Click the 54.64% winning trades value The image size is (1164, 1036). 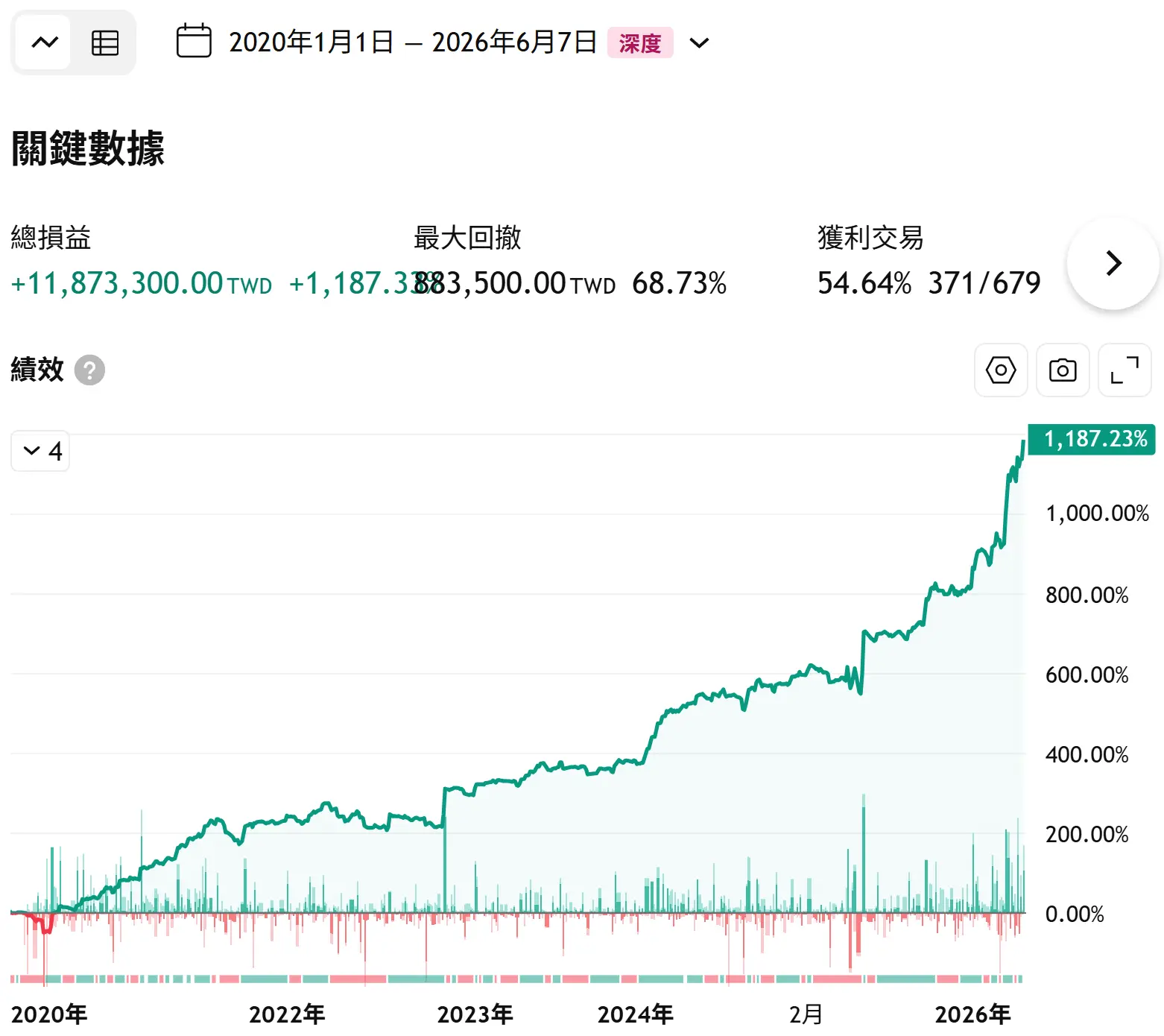tap(864, 283)
